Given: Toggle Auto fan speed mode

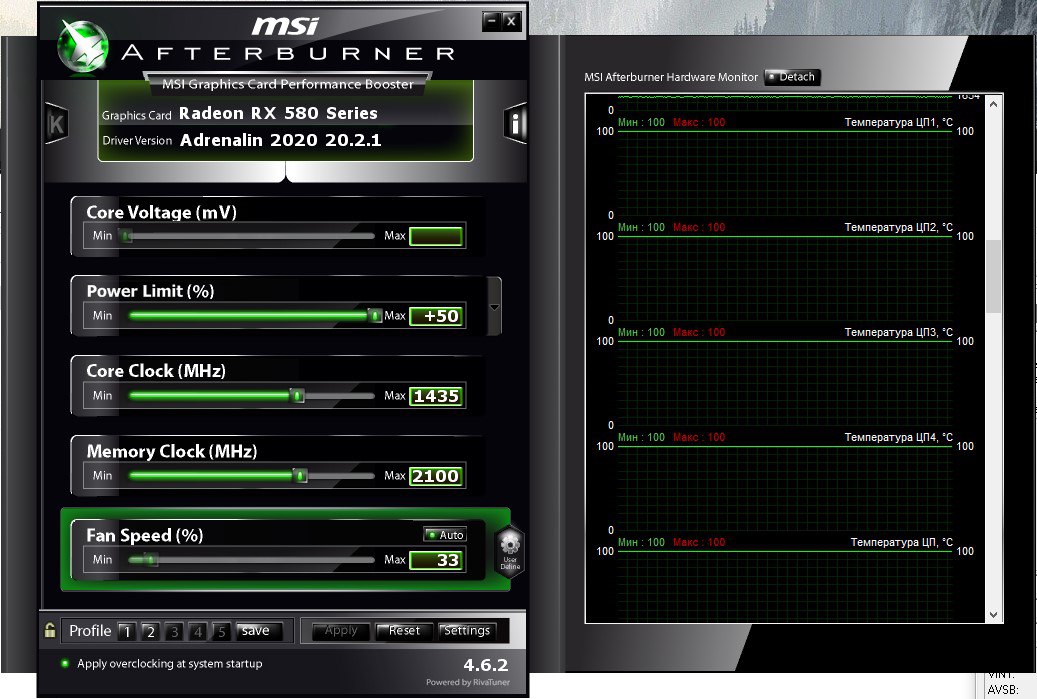Looking at the screenshot, I should click(x=445, y=534).
